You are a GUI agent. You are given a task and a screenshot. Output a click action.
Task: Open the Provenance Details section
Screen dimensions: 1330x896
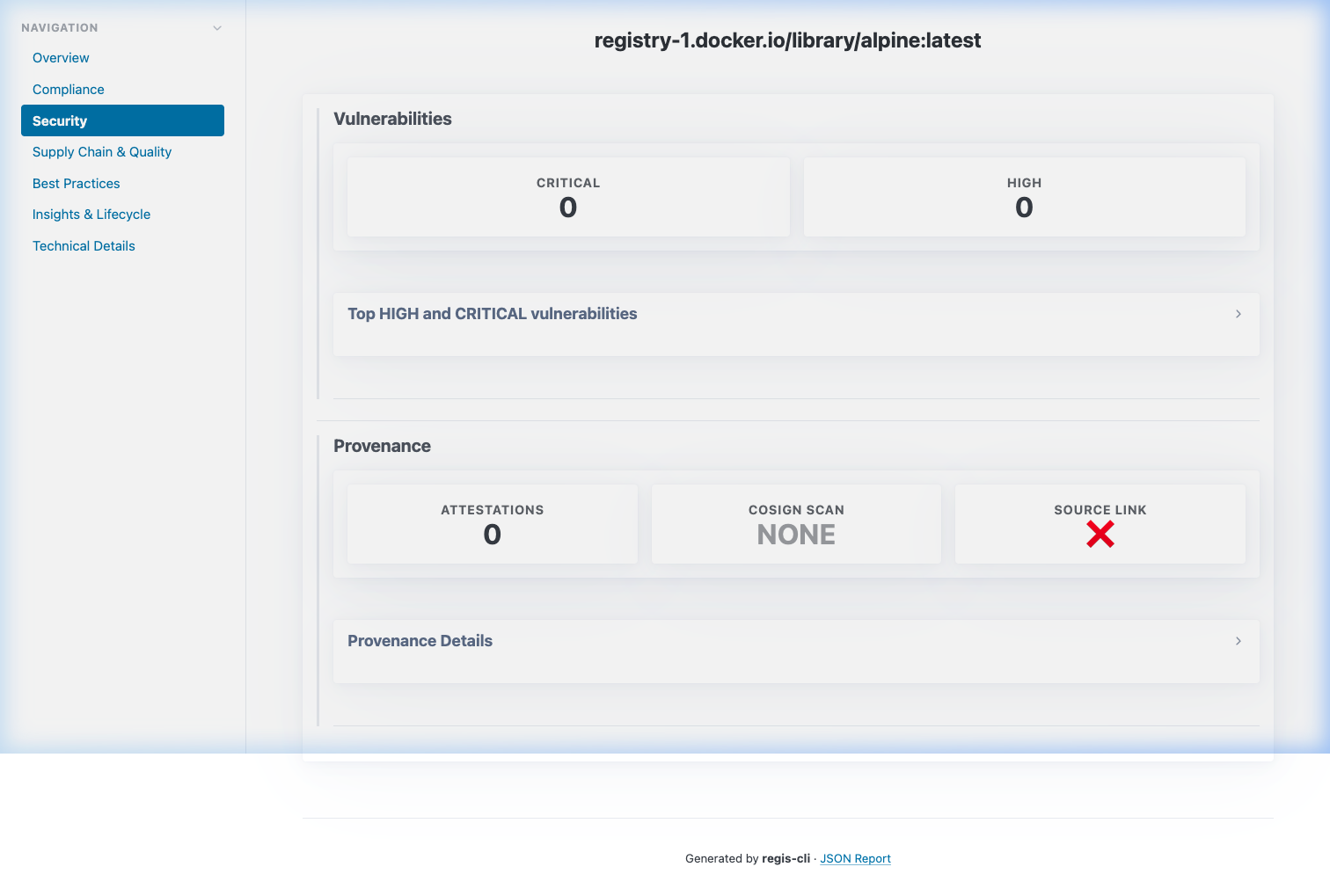pyautogui.click(x=420, y=640)
